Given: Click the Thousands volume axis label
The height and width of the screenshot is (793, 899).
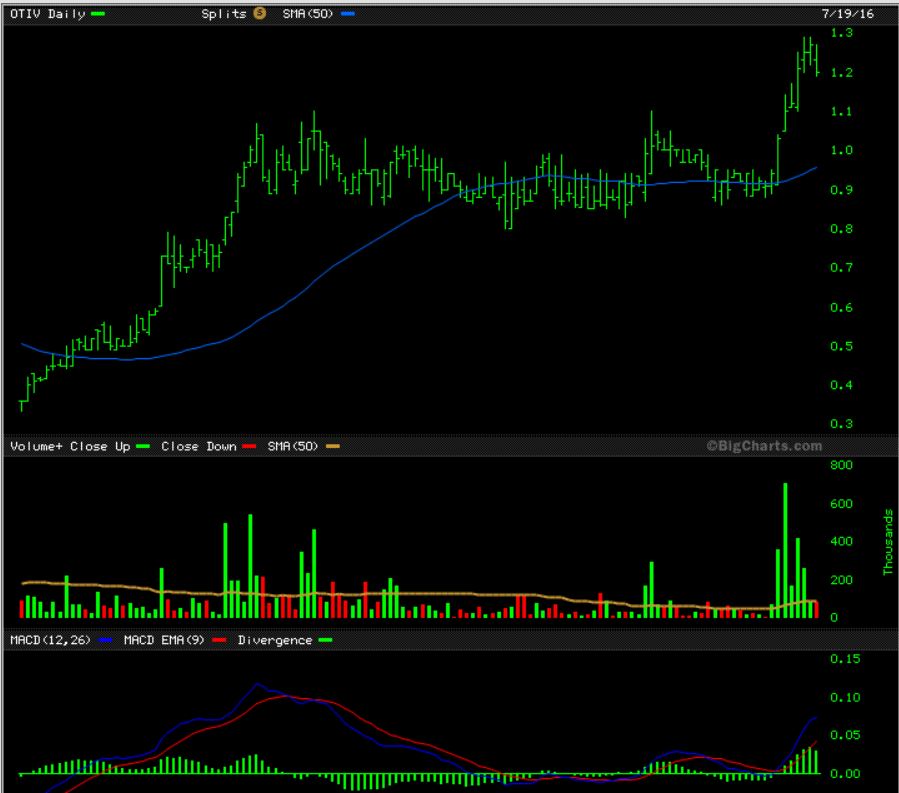Looking at the screenshot, I should point(887,542).
